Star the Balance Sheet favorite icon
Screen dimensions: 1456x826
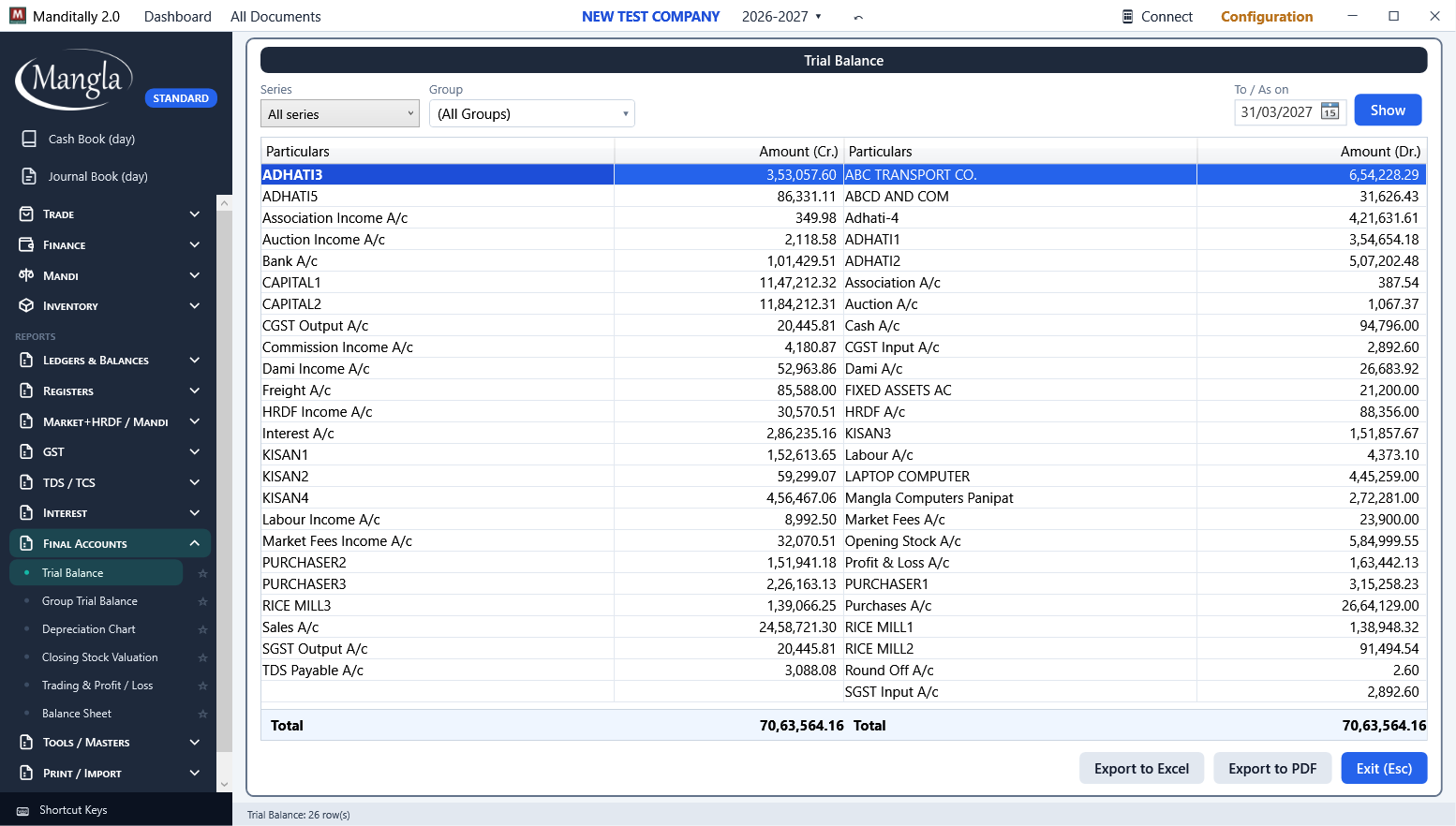202,714
